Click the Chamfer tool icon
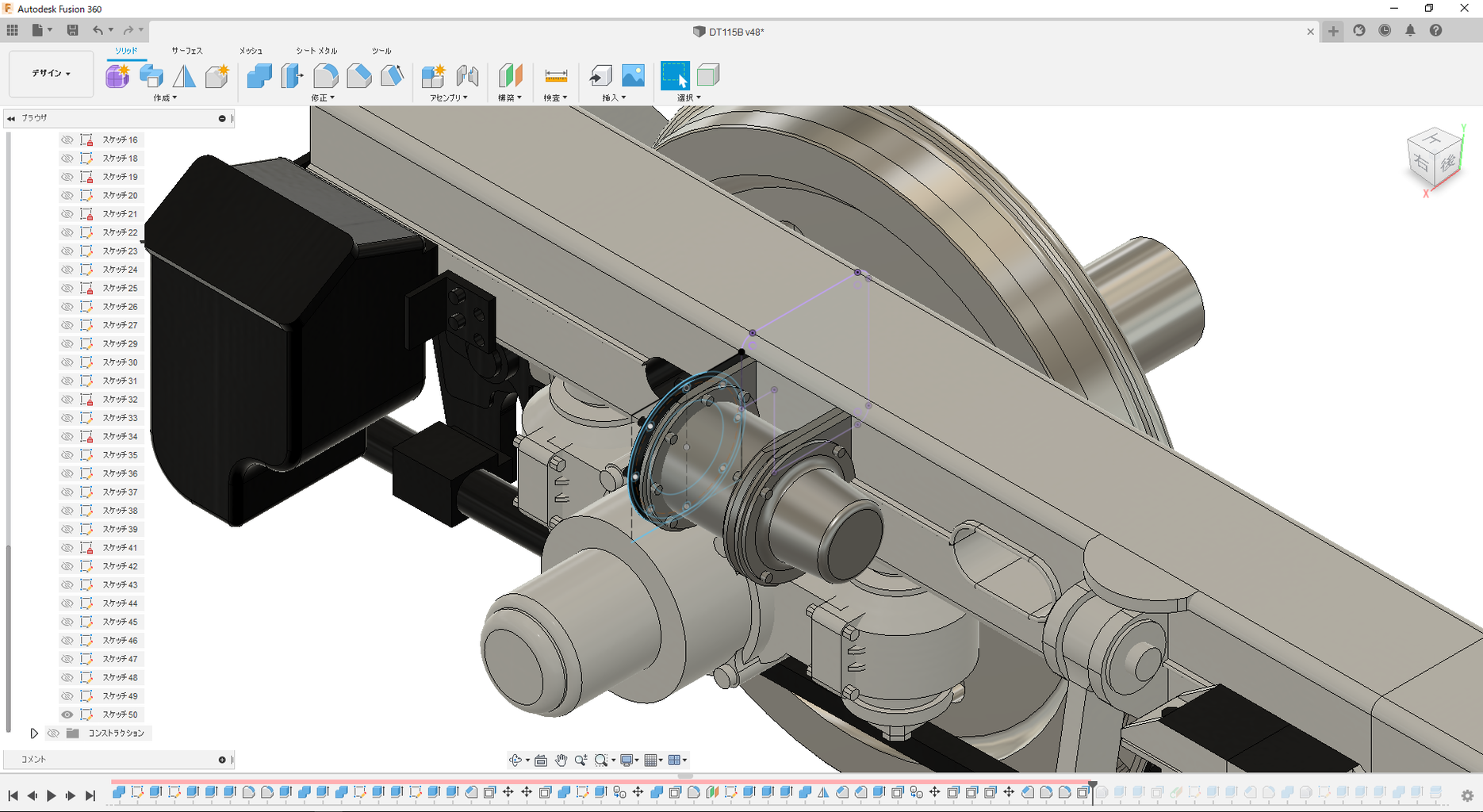 tap(358, 76)
